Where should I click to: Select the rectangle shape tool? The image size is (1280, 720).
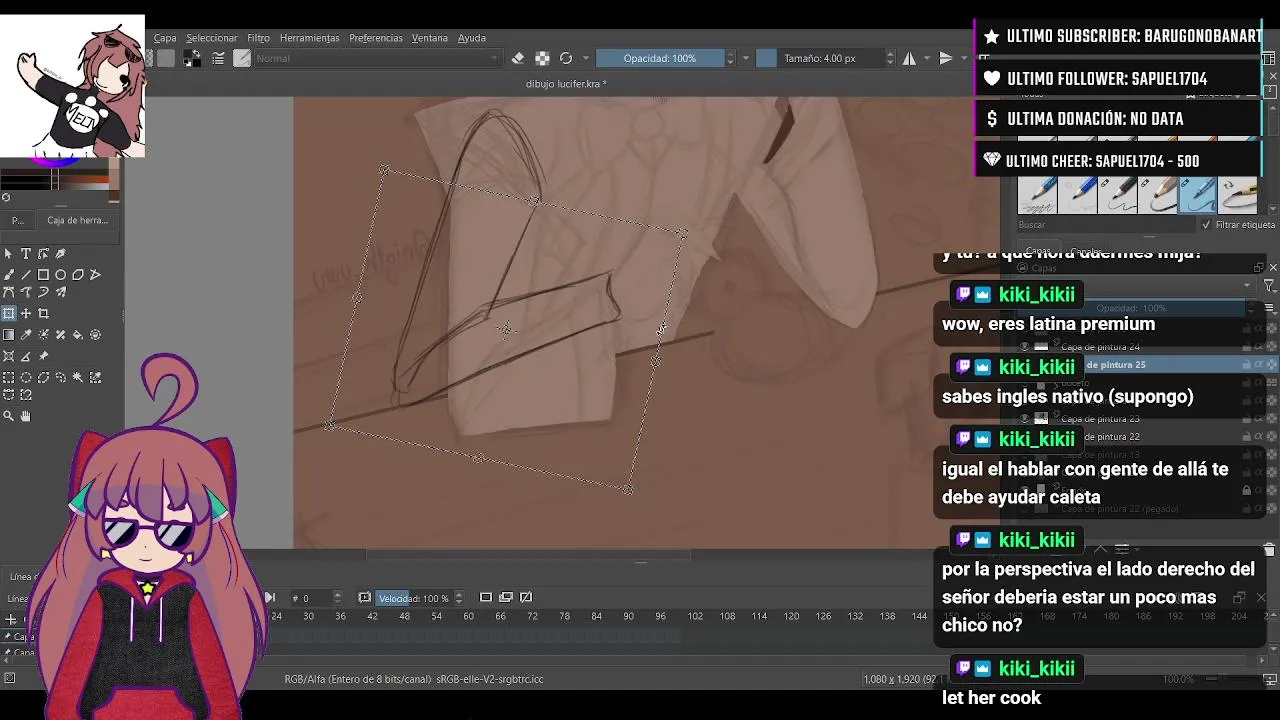tap(43, 275)
